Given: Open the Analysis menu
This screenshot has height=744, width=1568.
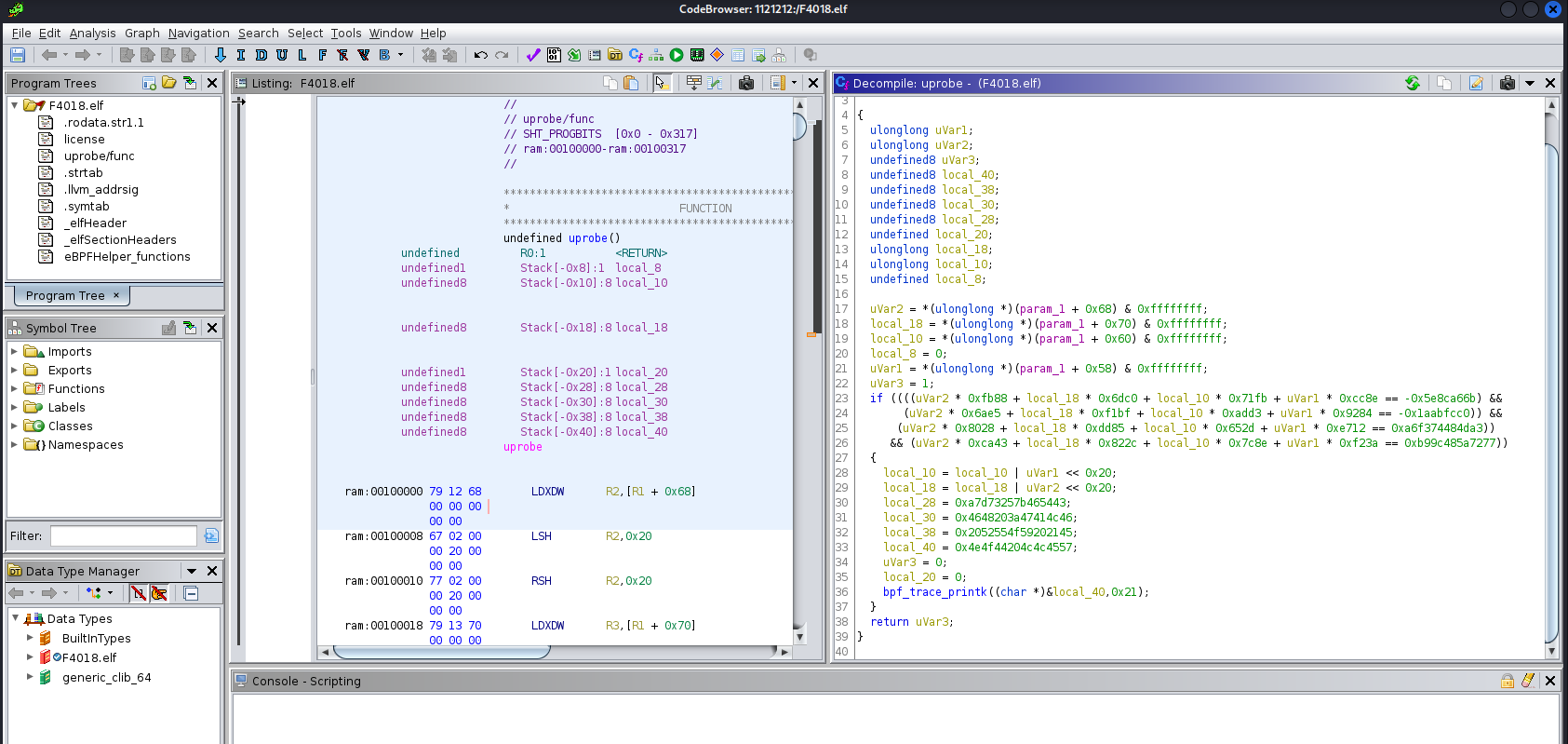Looking at the screenshot, I should pos(93,33).
